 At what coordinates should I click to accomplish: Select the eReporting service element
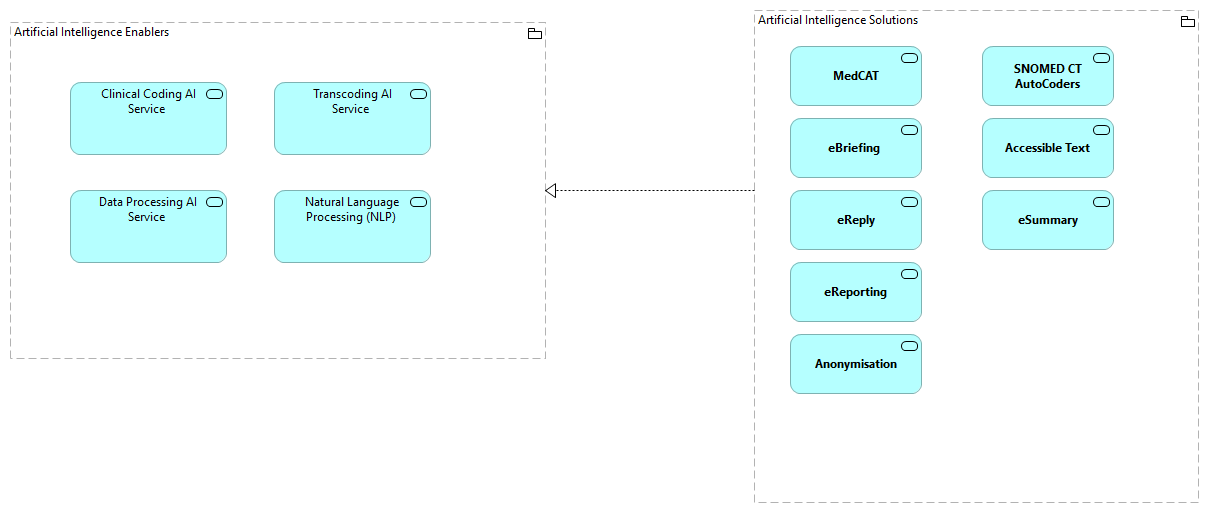(856, 292)
